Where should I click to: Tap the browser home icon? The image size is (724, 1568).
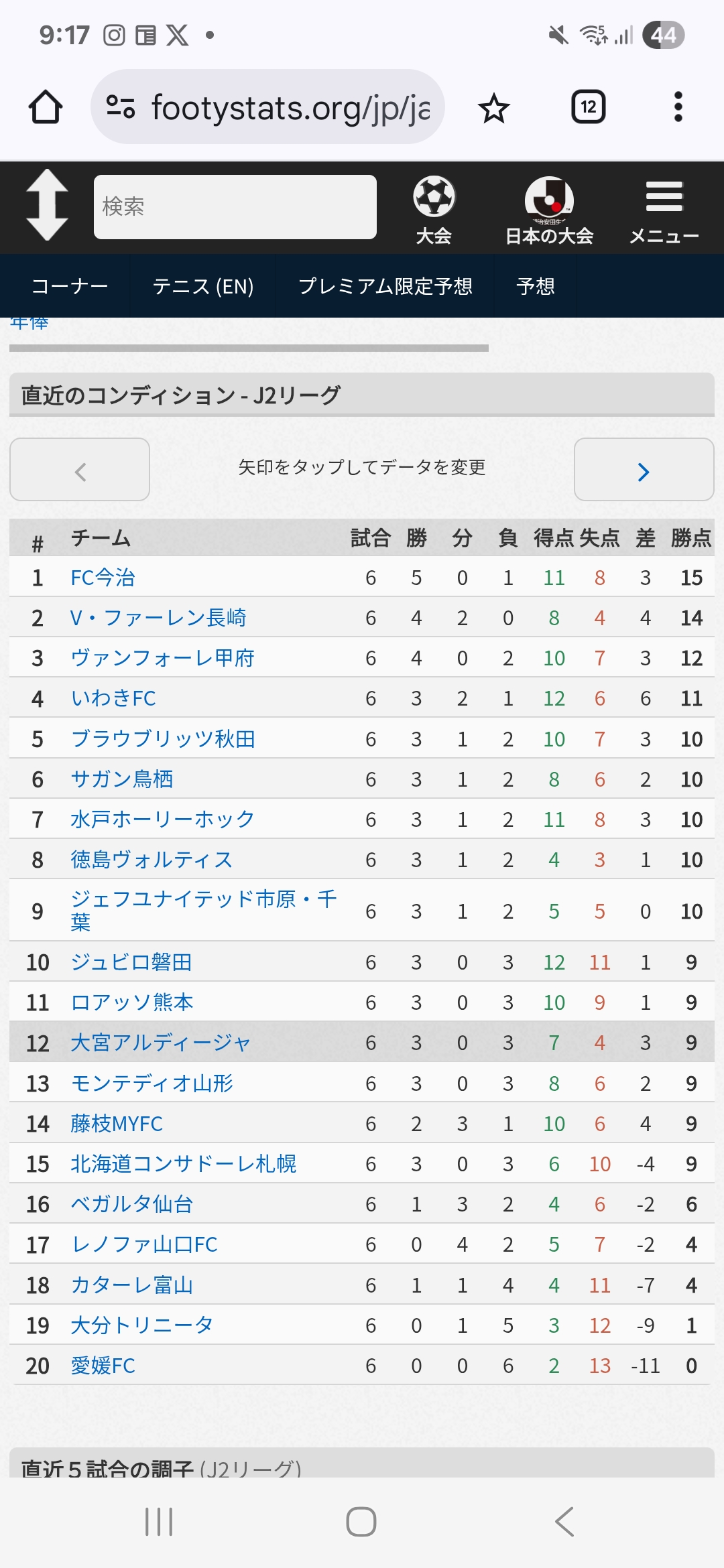(46, 107)
